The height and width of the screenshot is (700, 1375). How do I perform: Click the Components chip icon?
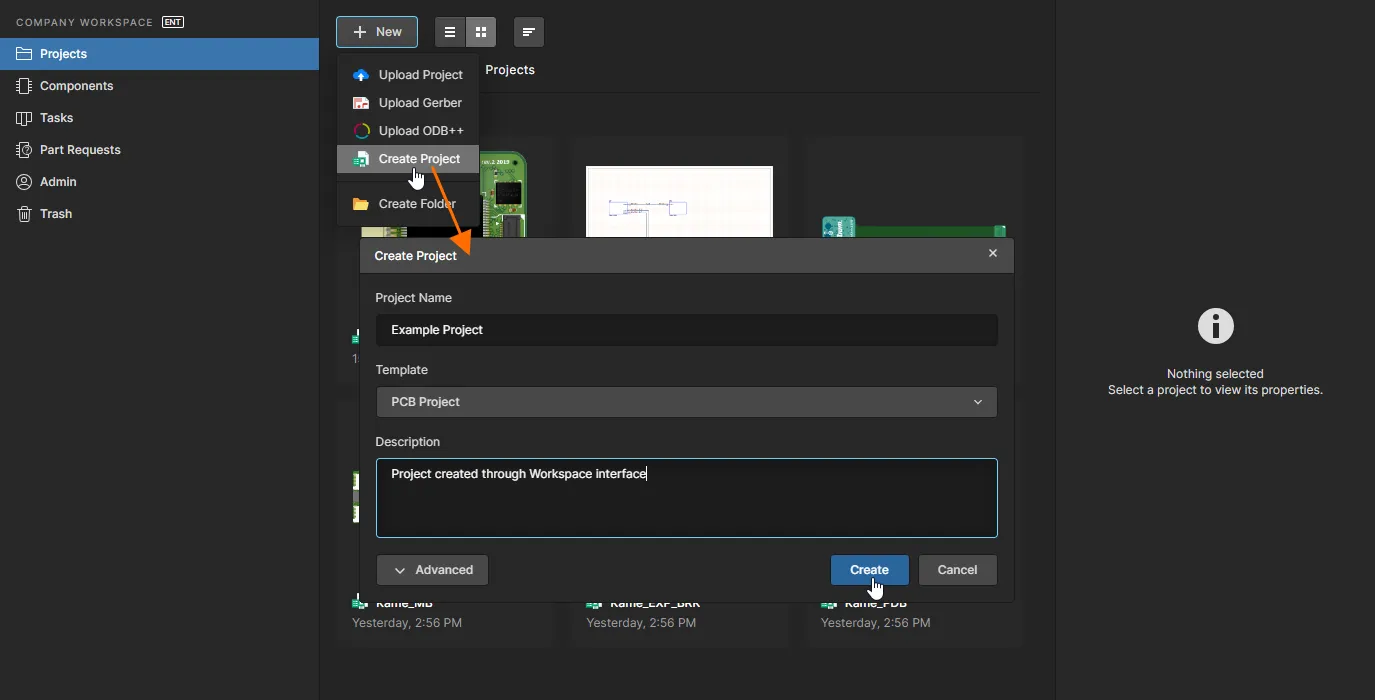24,86
